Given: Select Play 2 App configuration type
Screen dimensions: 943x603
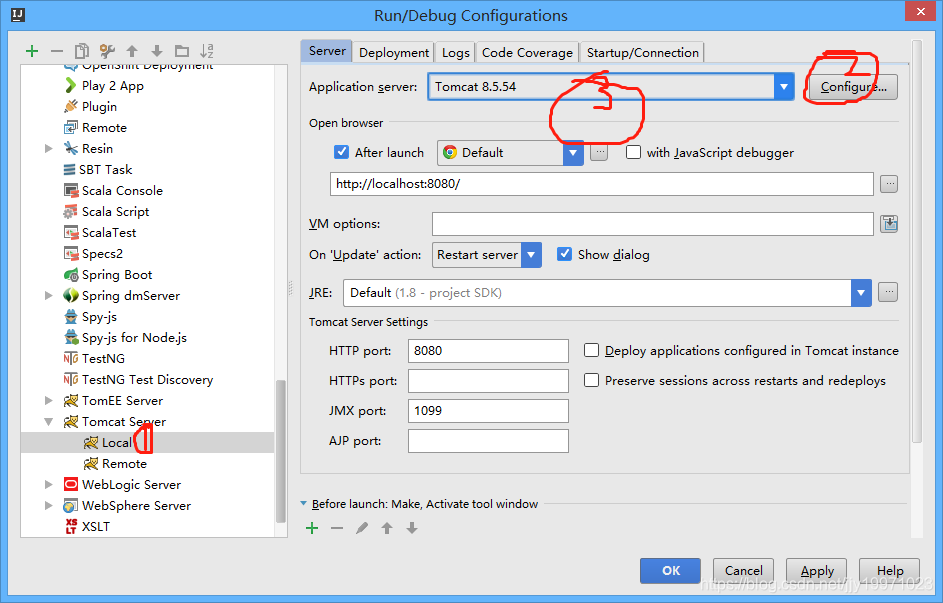Looking at the screenshot, I should point(112,85).
